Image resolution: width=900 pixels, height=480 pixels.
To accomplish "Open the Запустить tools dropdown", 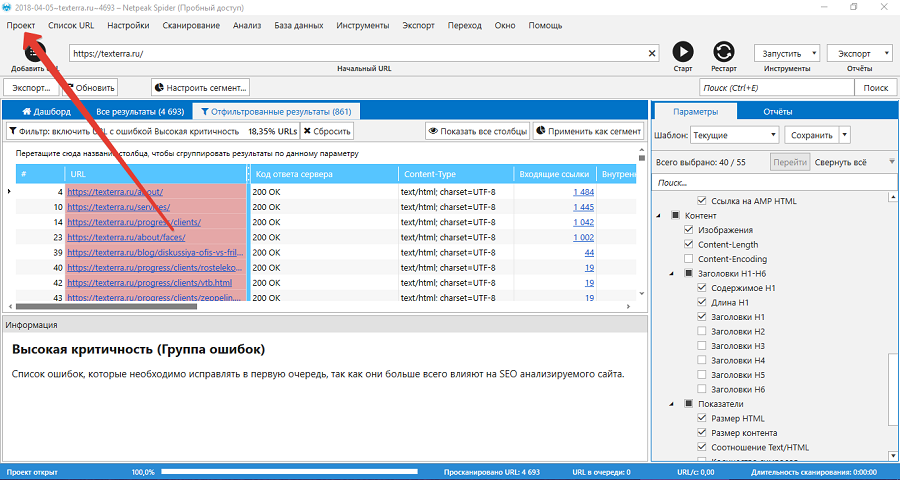I will click(x=787, y=53).
